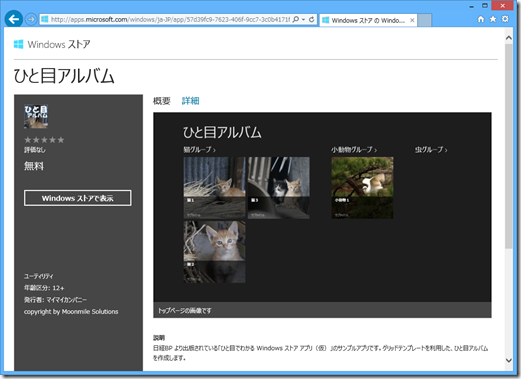Image resolution: width=521 pixels, height=379 pixels.
Task: Go back with the browser back arrow
Action: [14, 19]
